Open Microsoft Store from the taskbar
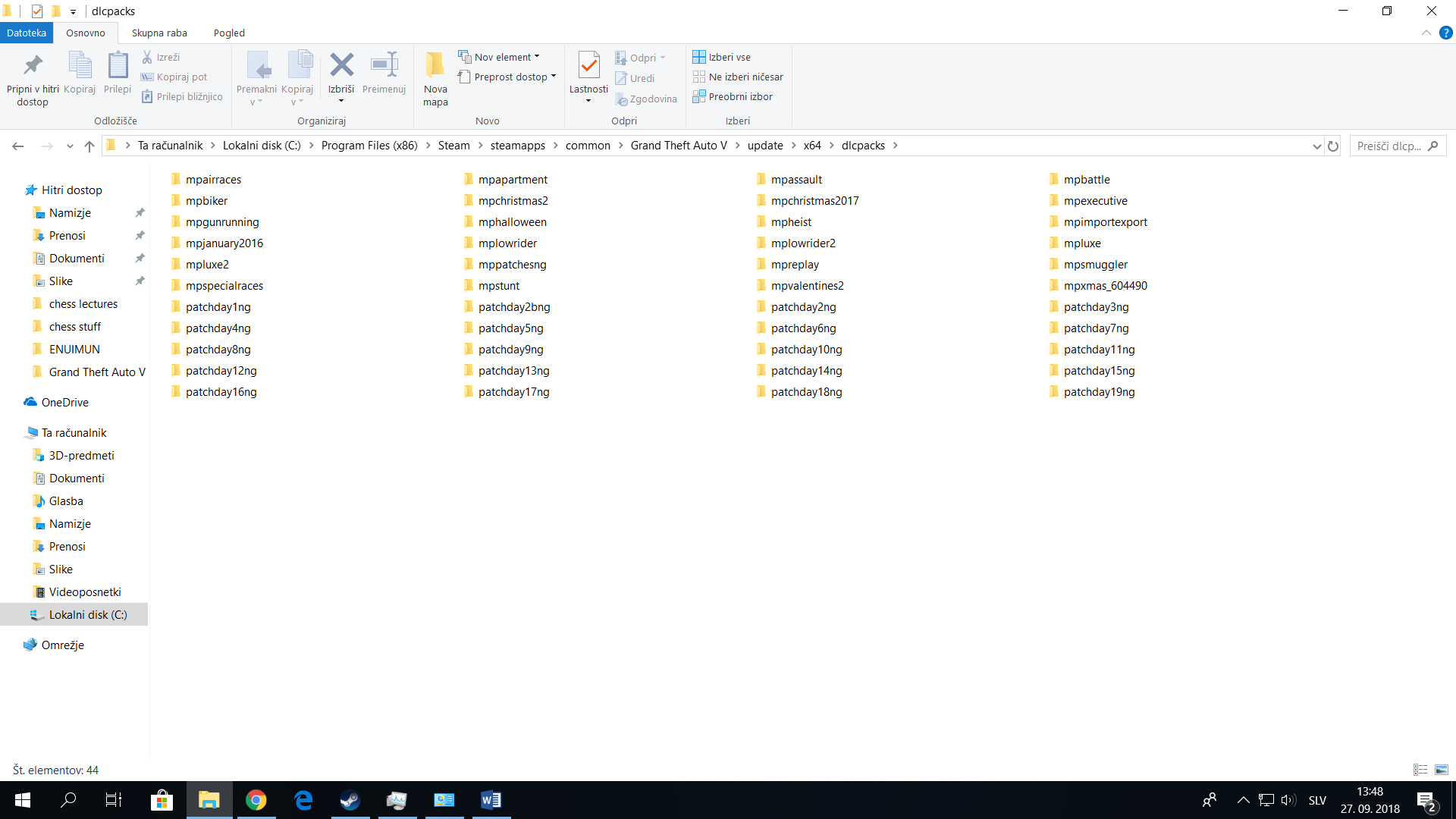1456x819 pixels. click(162, 800)
